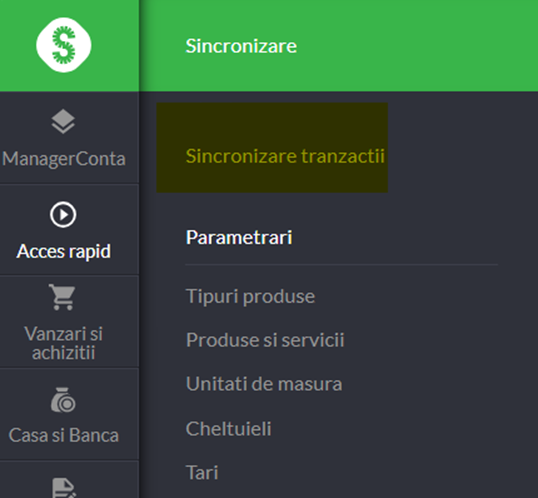Click the Acces rapid play-circle icon
Image resolution: width=538 pixels, height=498 pixels.
63,215
